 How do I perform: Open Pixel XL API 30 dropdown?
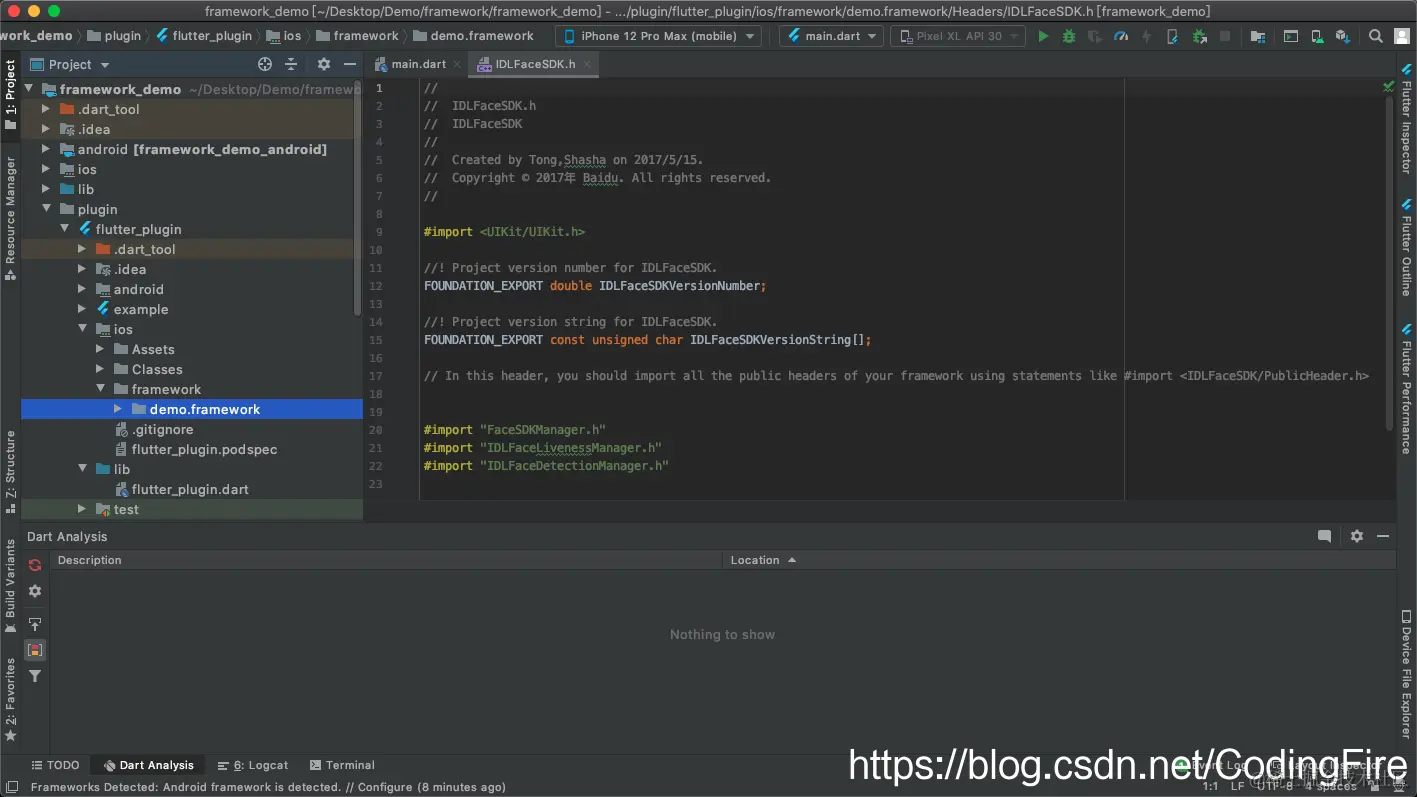pos(957,36)
